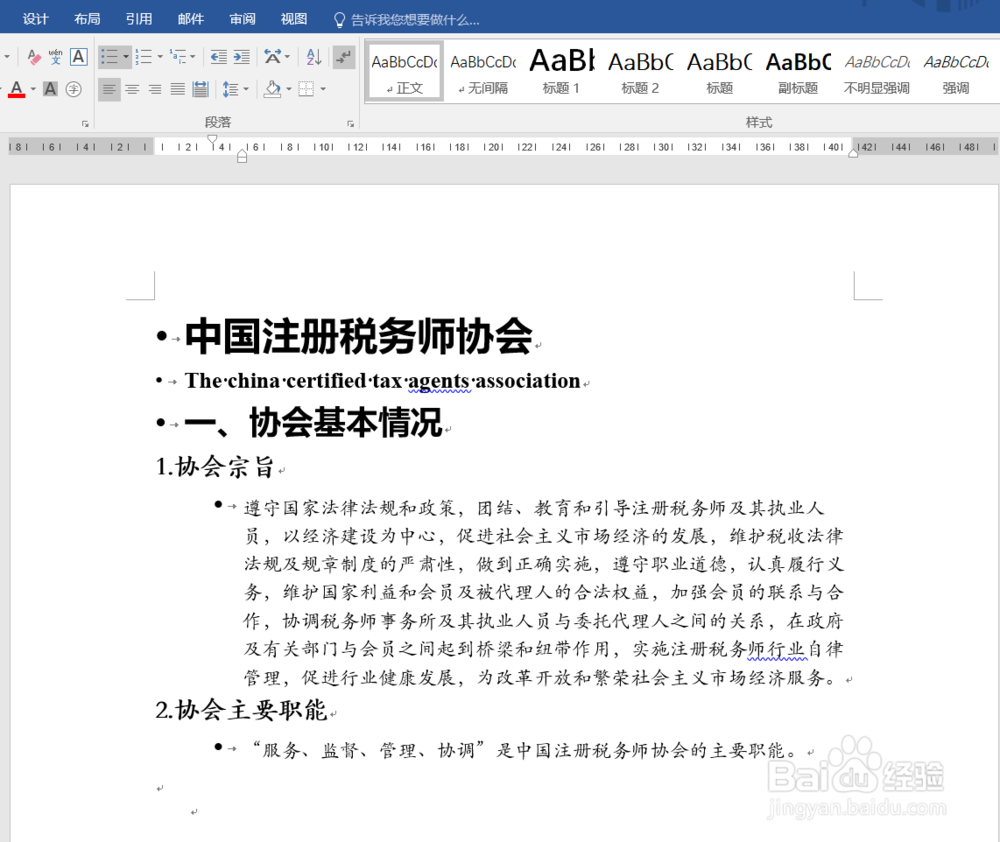
Task: Open the phonetic guide (wén) tool
Action: point(55,57)
